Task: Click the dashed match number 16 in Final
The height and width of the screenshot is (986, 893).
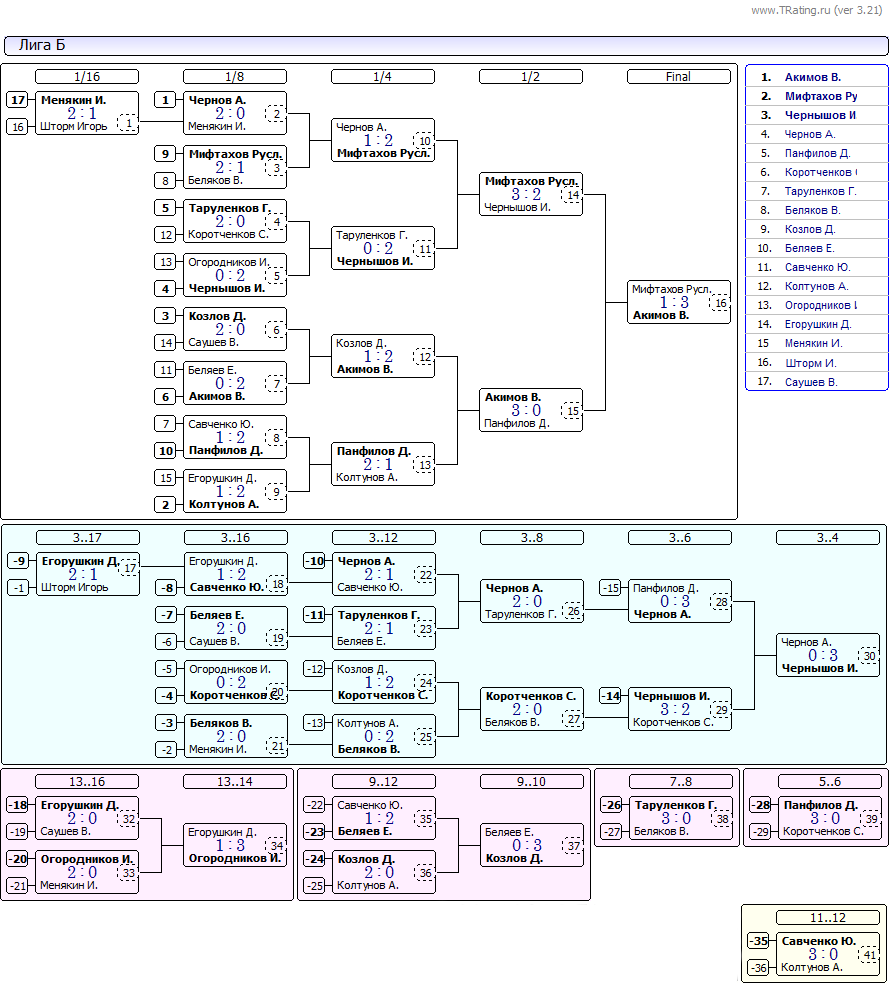Action: [721, 303]
